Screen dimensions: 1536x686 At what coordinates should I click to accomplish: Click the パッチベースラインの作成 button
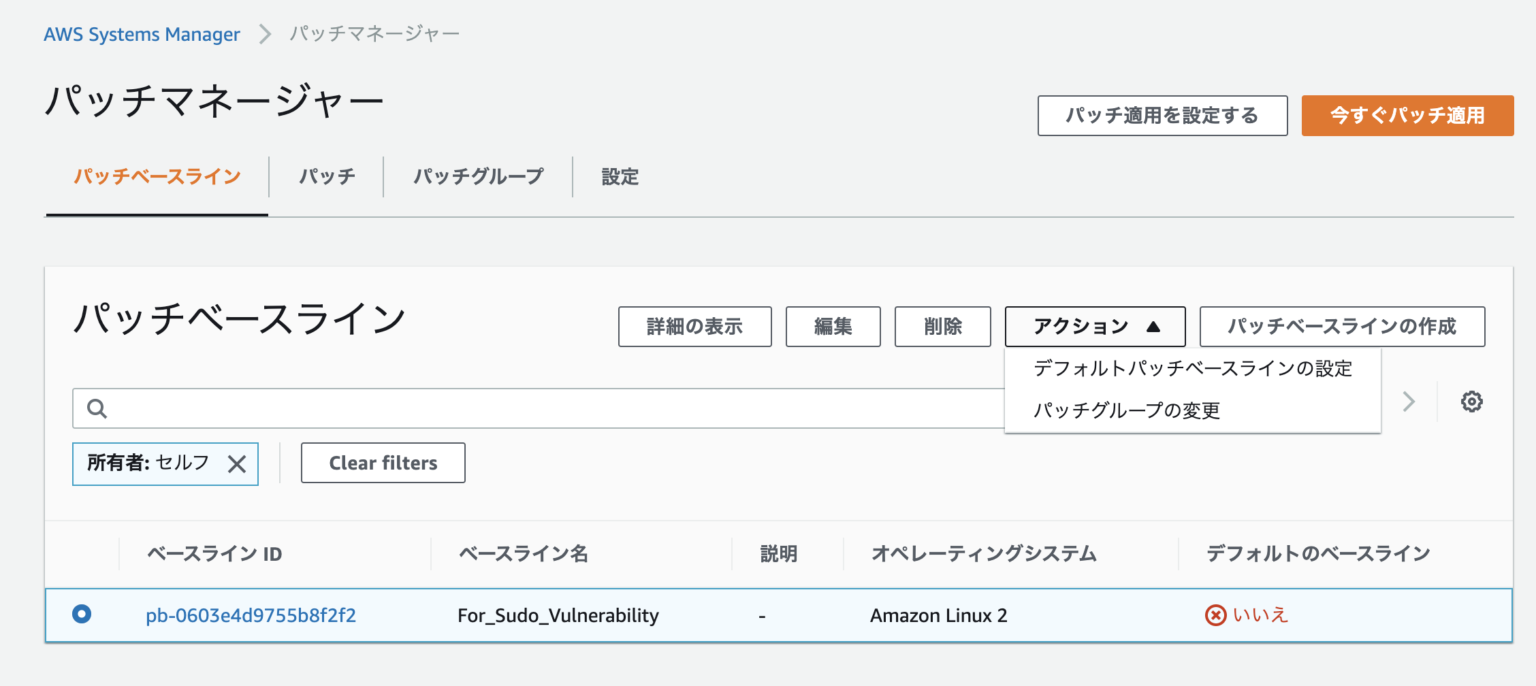click(1342, 326)
